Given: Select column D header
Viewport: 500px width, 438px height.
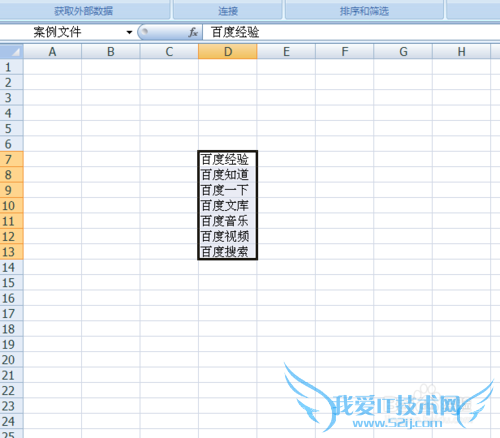Looking at the screenshot, I should pos(228,52).
